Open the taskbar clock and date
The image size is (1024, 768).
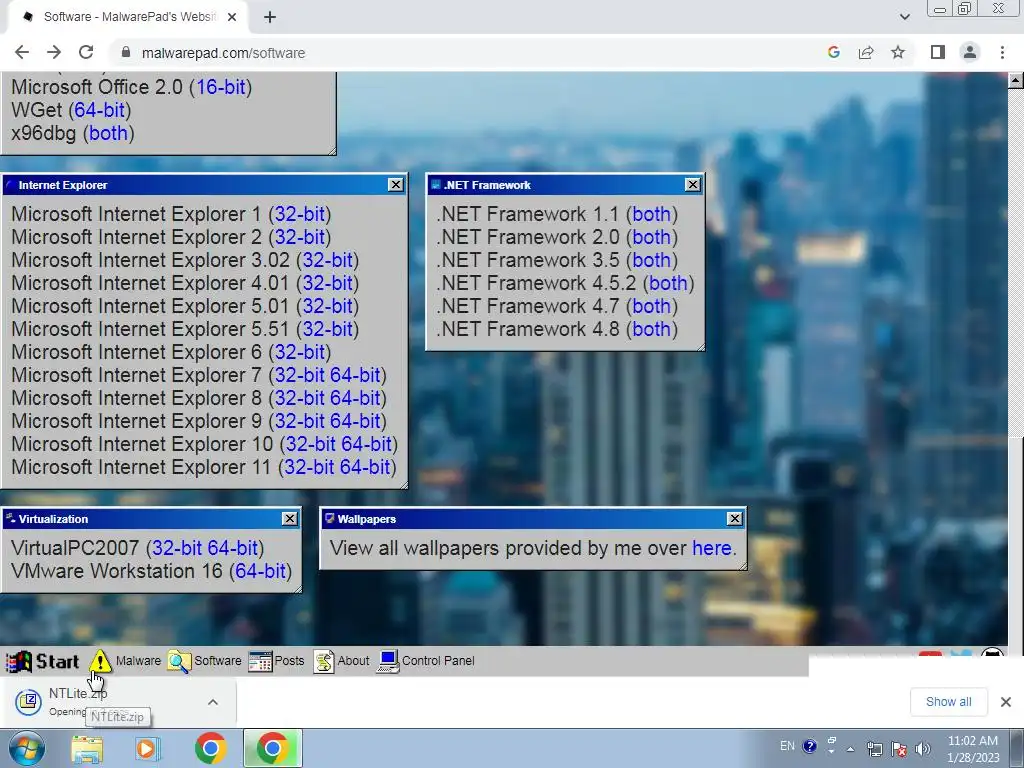point(973,749)
